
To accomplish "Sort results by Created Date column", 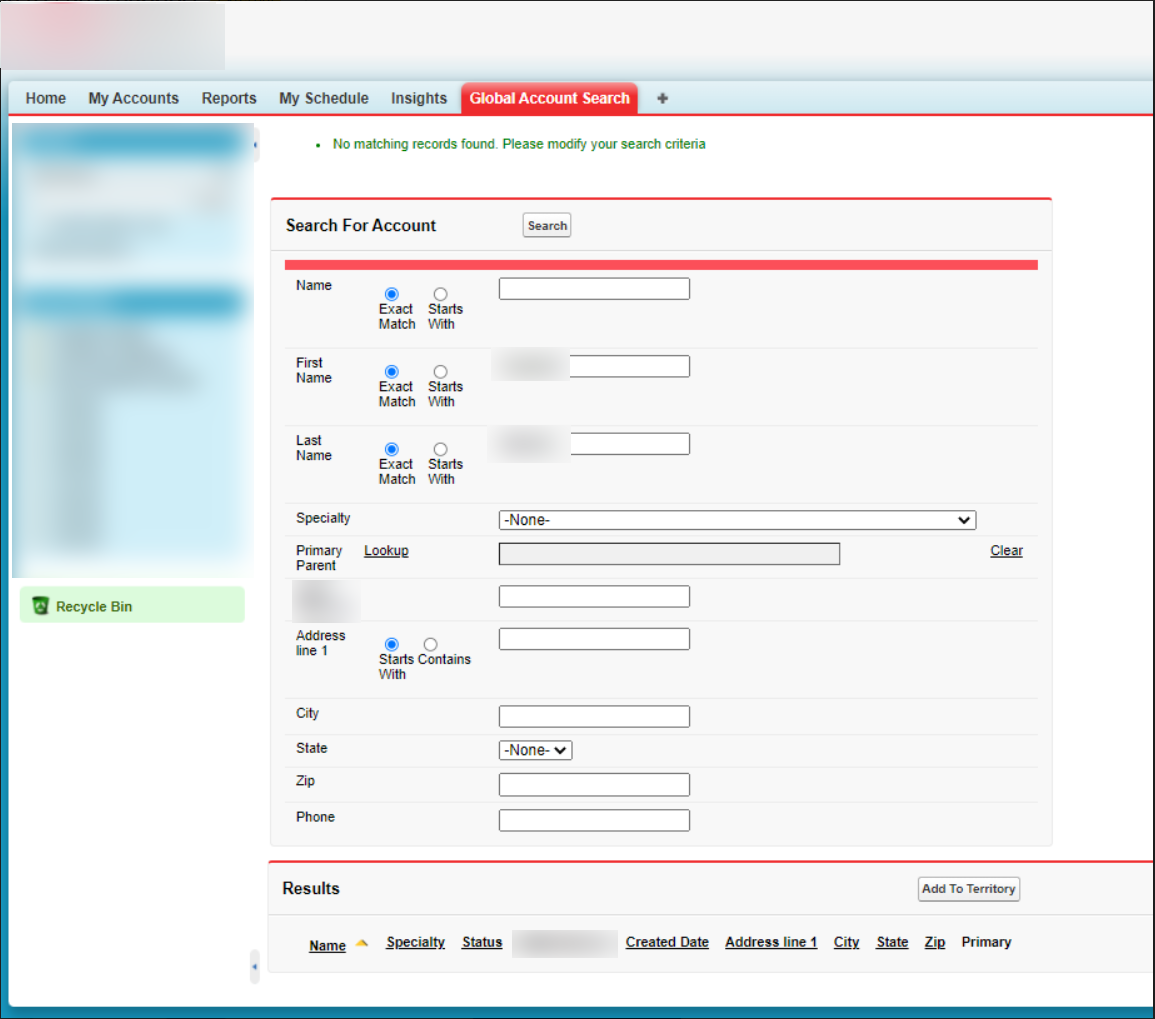I will pos(667,942).
